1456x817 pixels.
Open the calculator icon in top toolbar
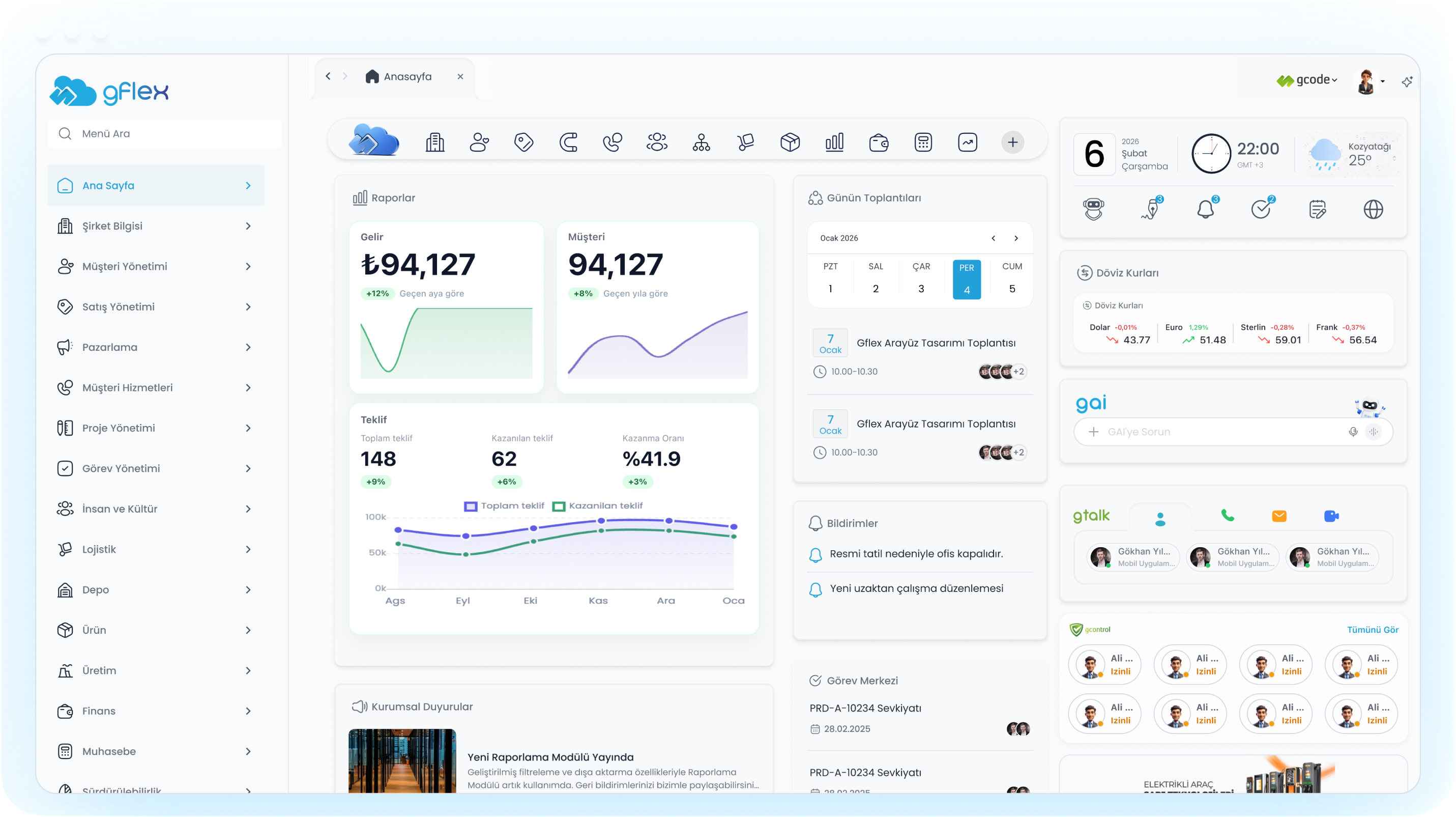pyautogui.click(x=923, y=143)
